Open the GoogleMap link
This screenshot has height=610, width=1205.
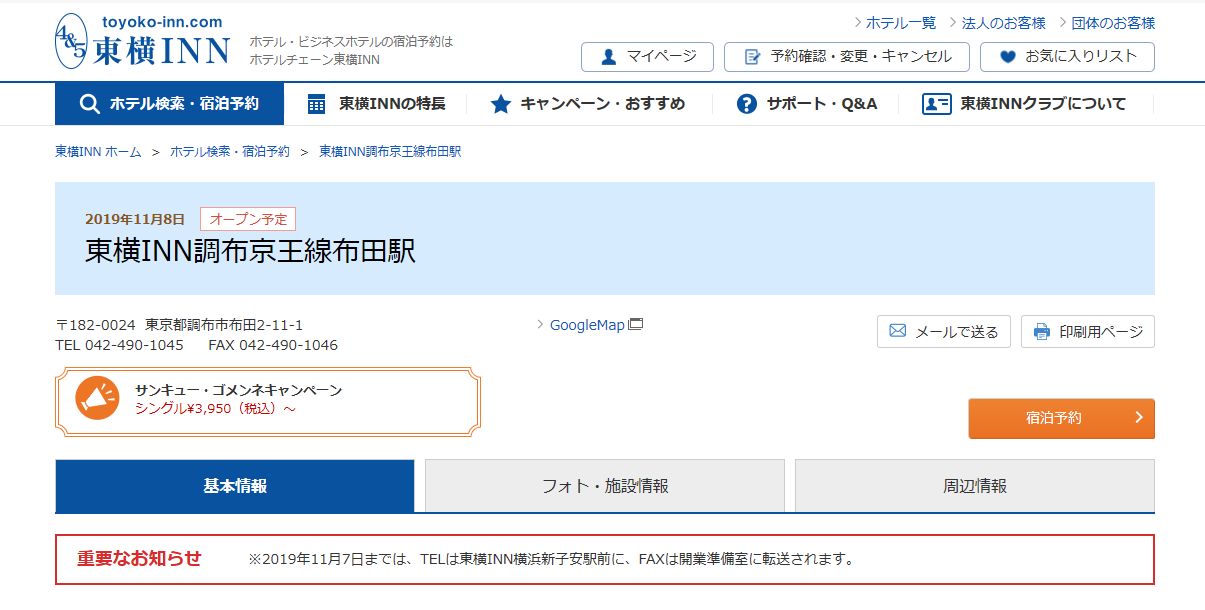pyautogui.click(x=587, y=325)
